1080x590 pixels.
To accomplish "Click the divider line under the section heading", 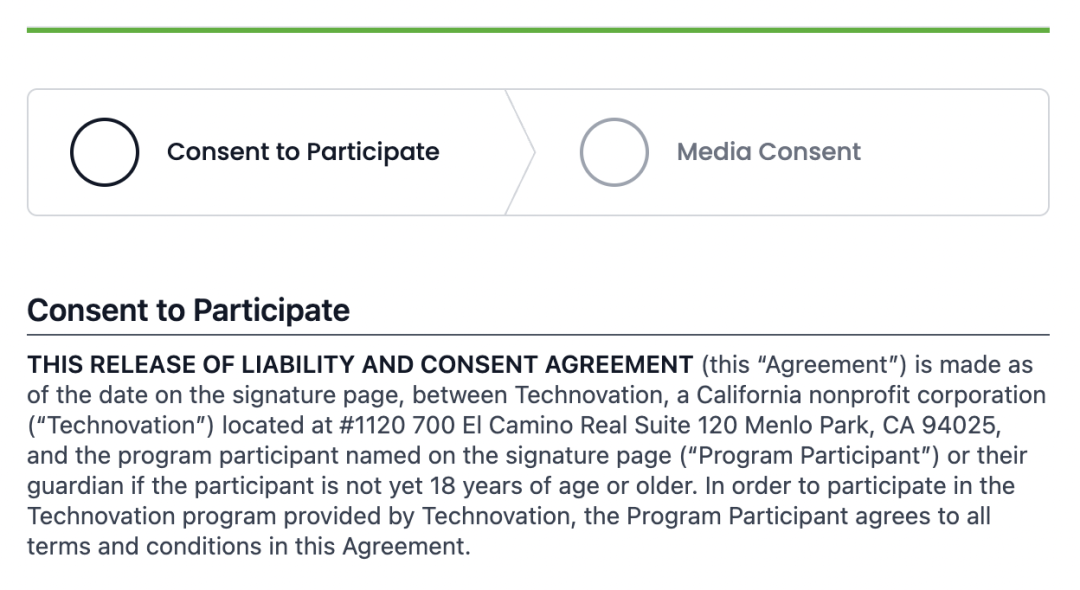I will 538,335.
